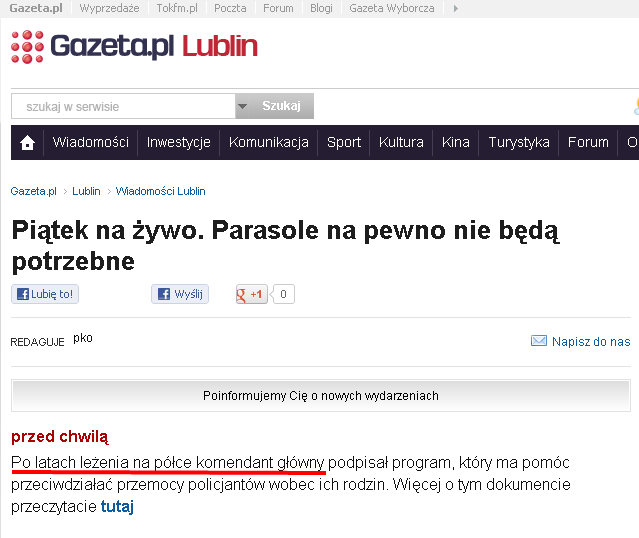Click the Gazeta.pl Lublin logo
The height and width of the screenshot is (538, 639).
coord(134,46)
